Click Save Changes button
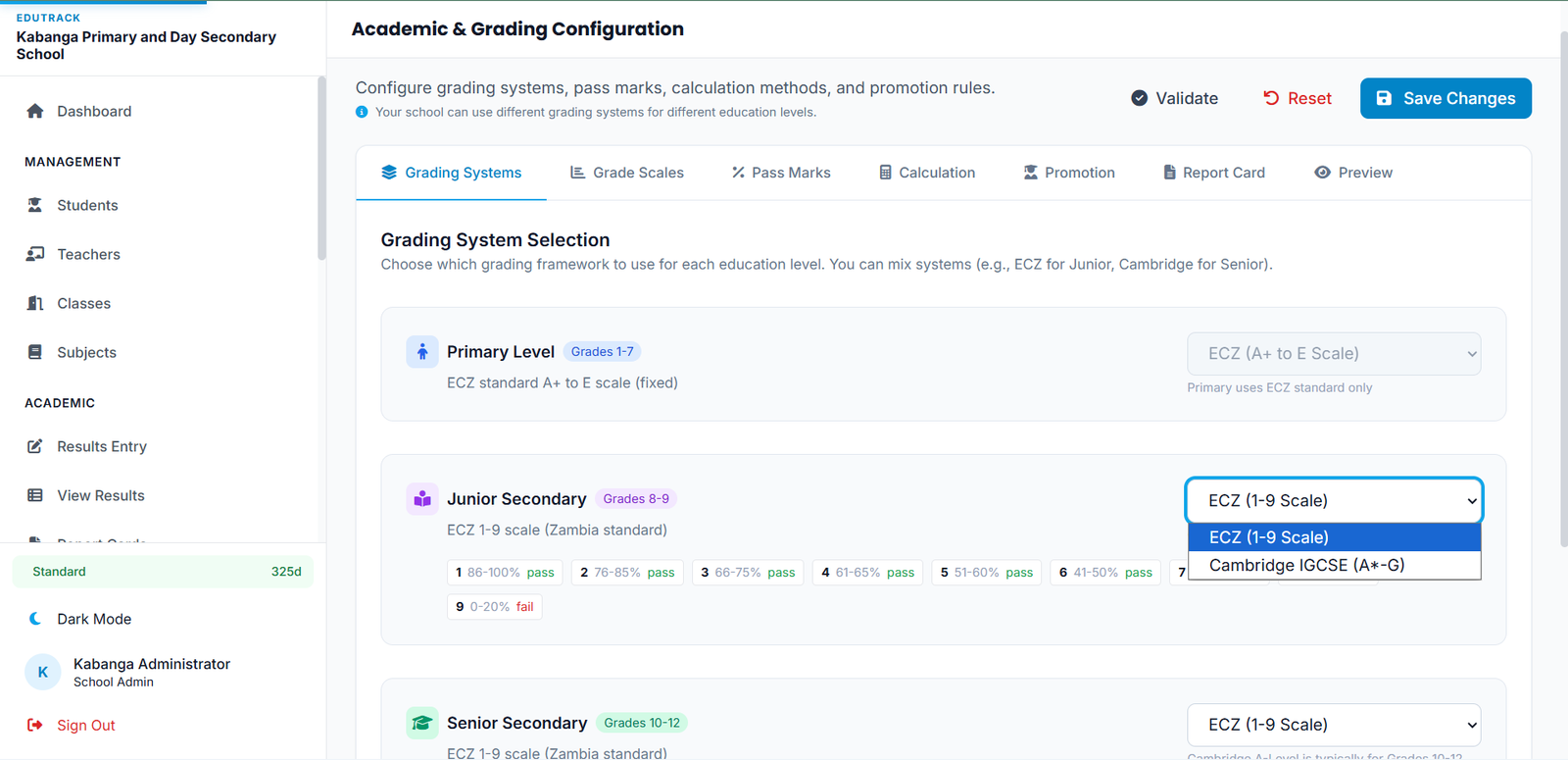 click(x=1445, y=98)
